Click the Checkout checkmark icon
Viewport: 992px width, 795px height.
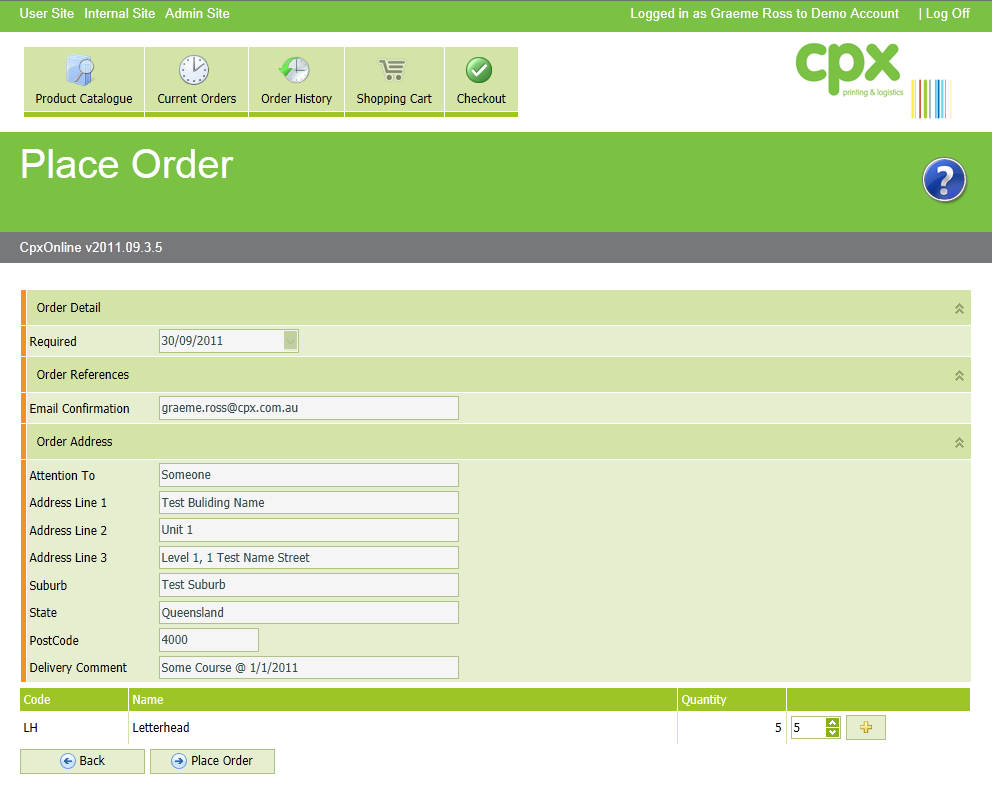tap(480, 71)
